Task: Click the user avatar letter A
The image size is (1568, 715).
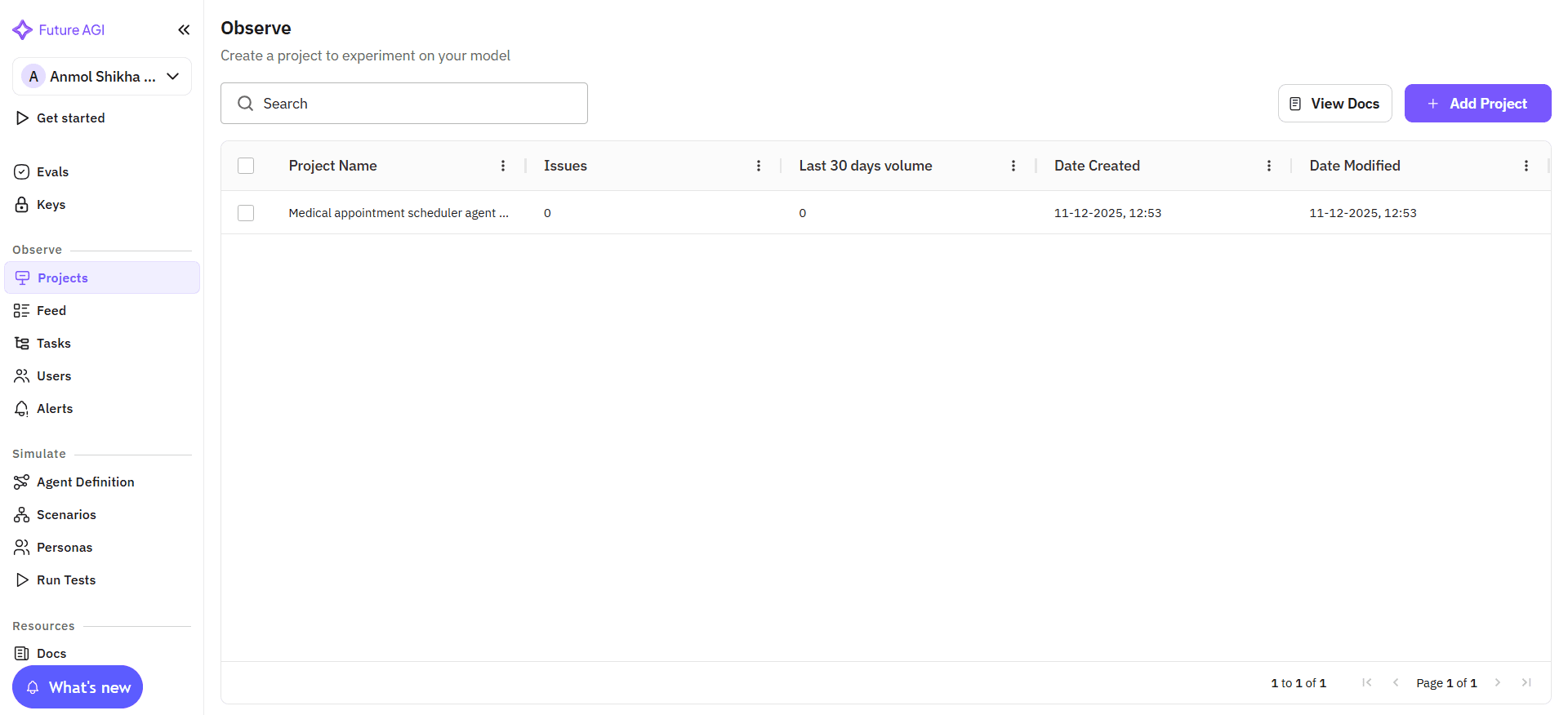Action: tap(33, 77)
